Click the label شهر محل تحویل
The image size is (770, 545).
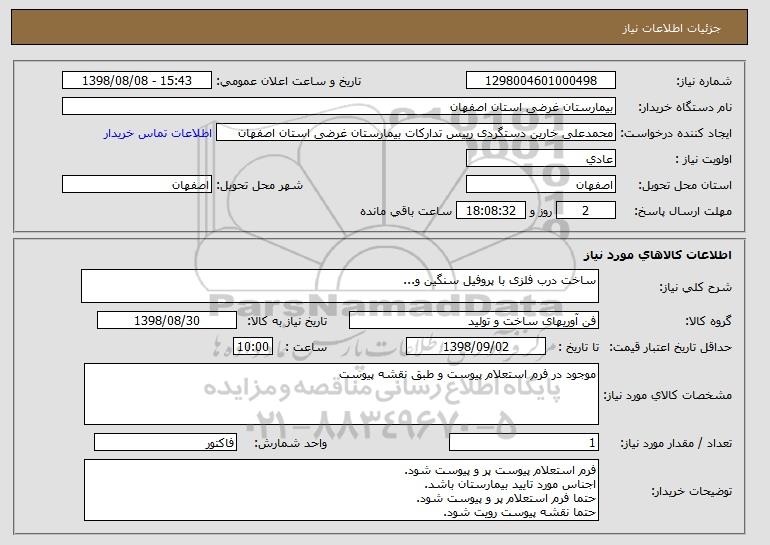260,186
